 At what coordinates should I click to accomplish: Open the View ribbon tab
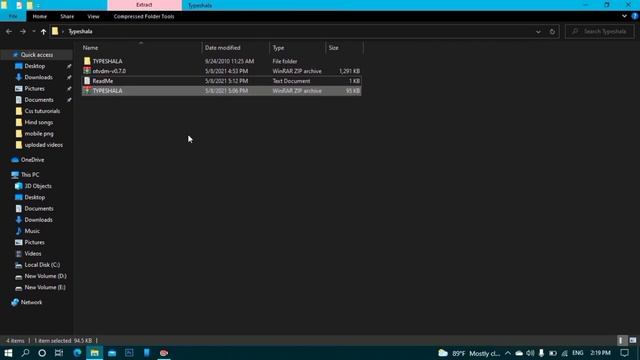pyautogui.click(x=93, y=16)
